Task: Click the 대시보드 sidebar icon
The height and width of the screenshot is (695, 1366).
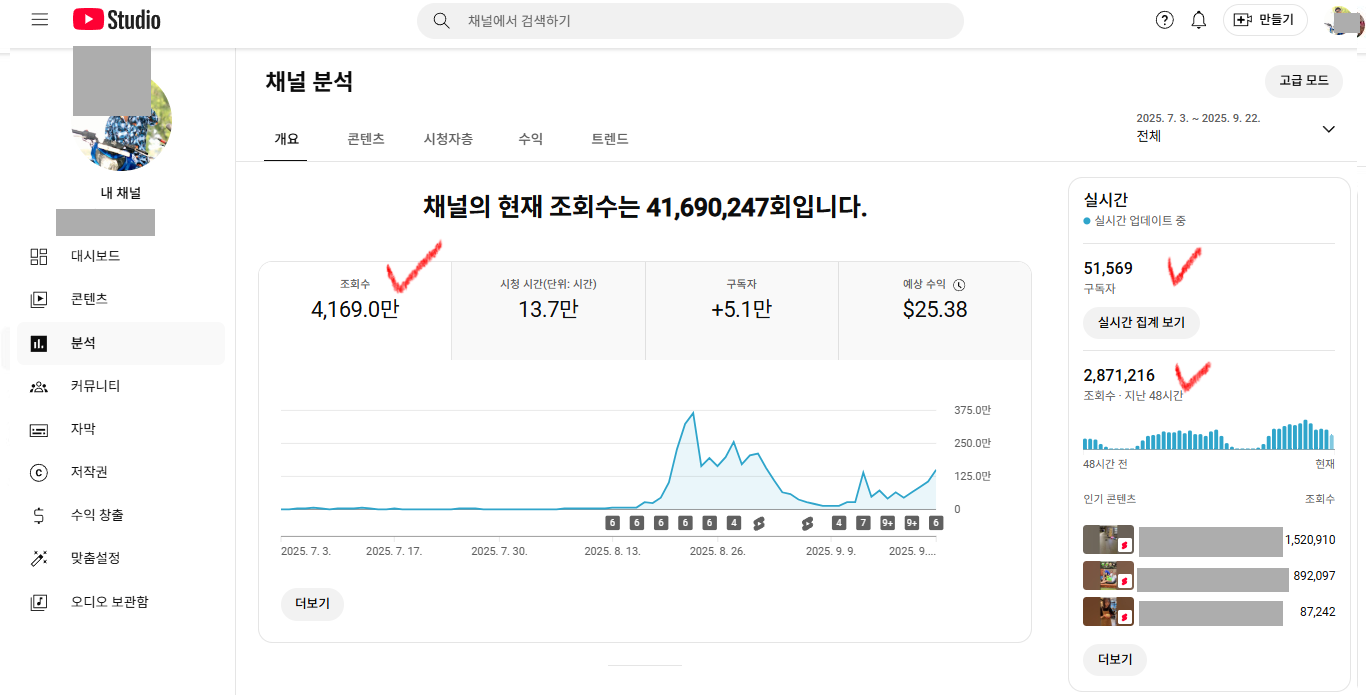Action: tap(39, 257)
